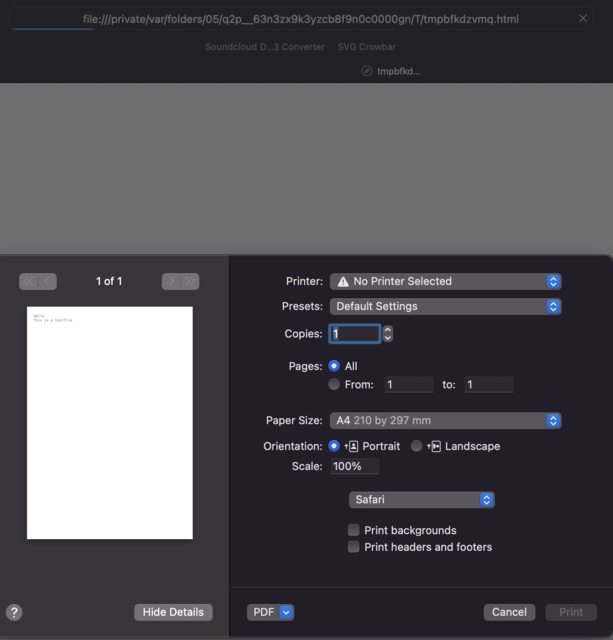Click the page preview thumbnail

[110, 423]
